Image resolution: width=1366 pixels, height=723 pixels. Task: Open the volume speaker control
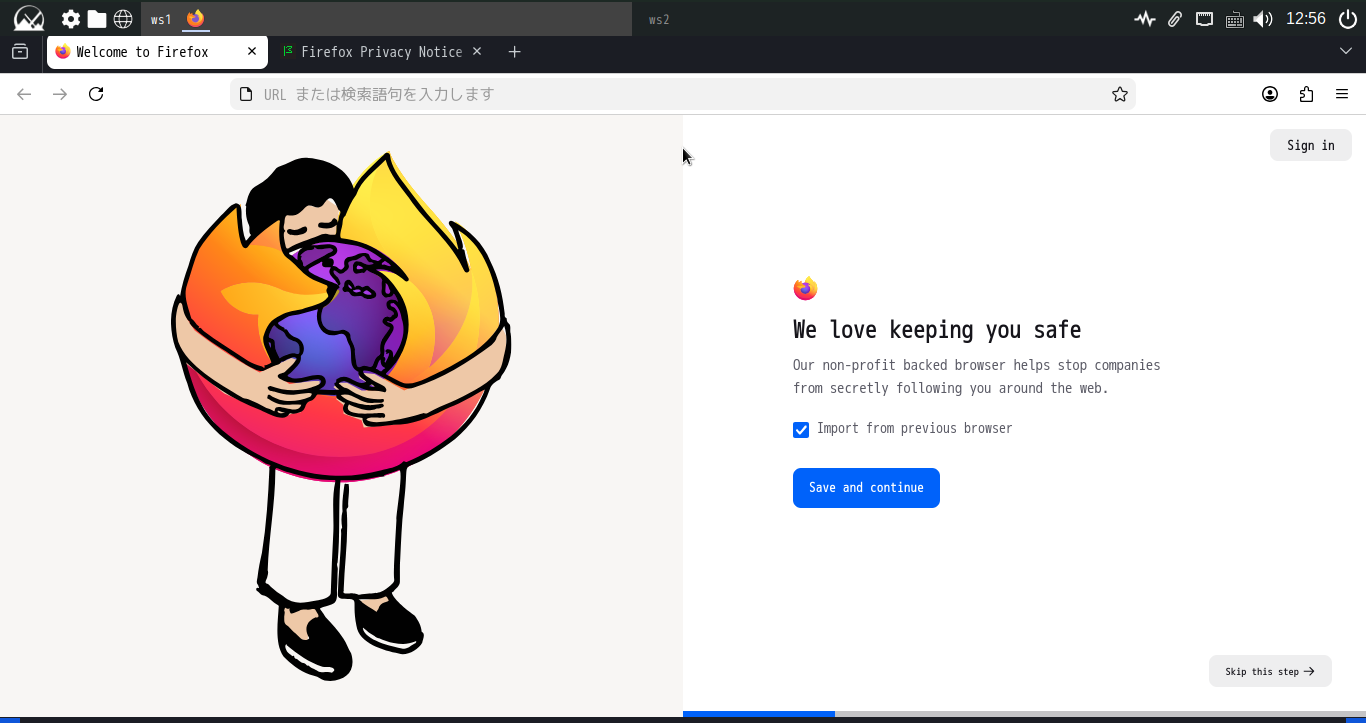pos(1263,19)
